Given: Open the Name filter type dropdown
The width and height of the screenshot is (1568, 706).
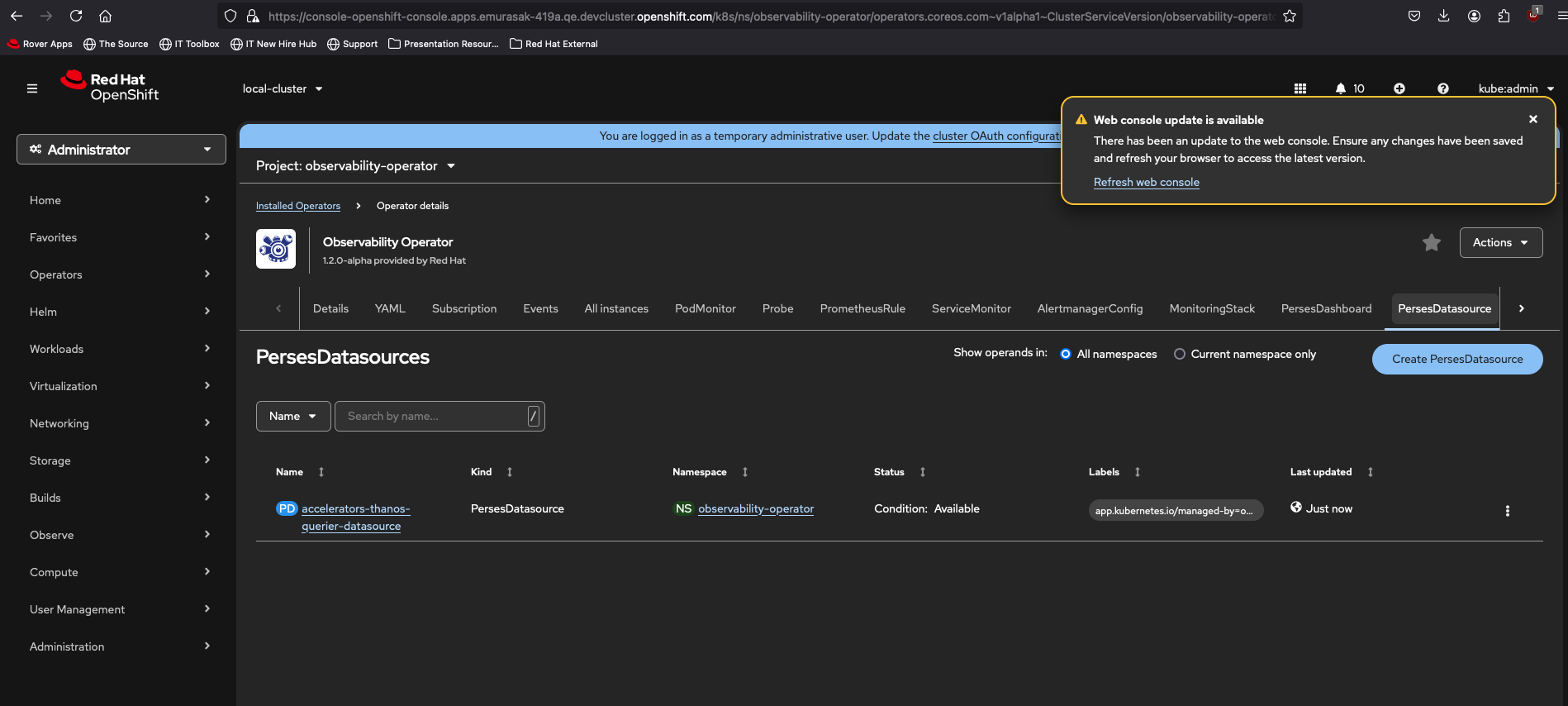Looking at the screenshot, I should [293, 416].
